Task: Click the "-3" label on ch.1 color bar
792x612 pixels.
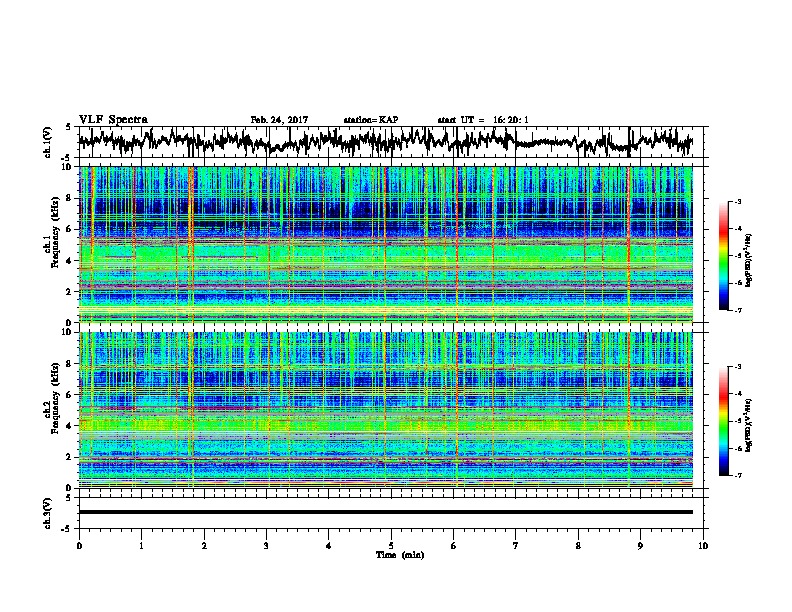Action: click(x=738, y=201)
